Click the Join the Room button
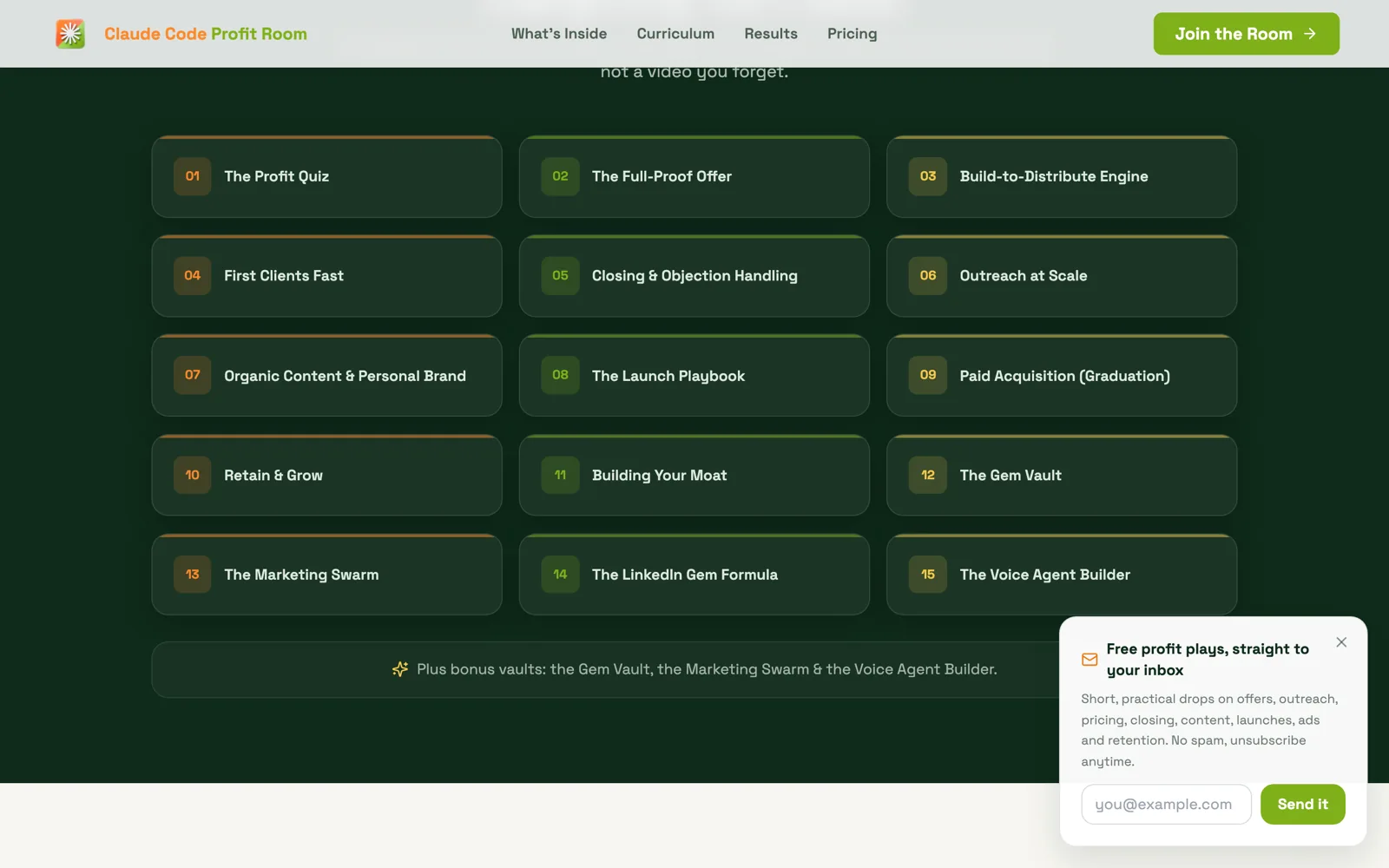Image resolution: width=1389 pixels, height=868 pixels. [1246, 34]
